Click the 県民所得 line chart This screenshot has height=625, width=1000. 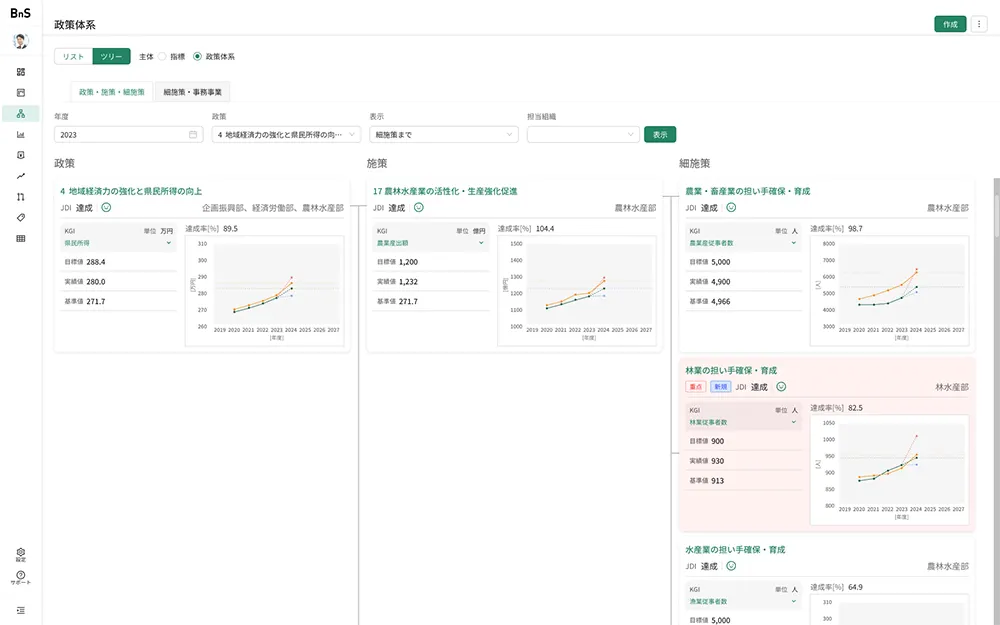pos(265,291)
